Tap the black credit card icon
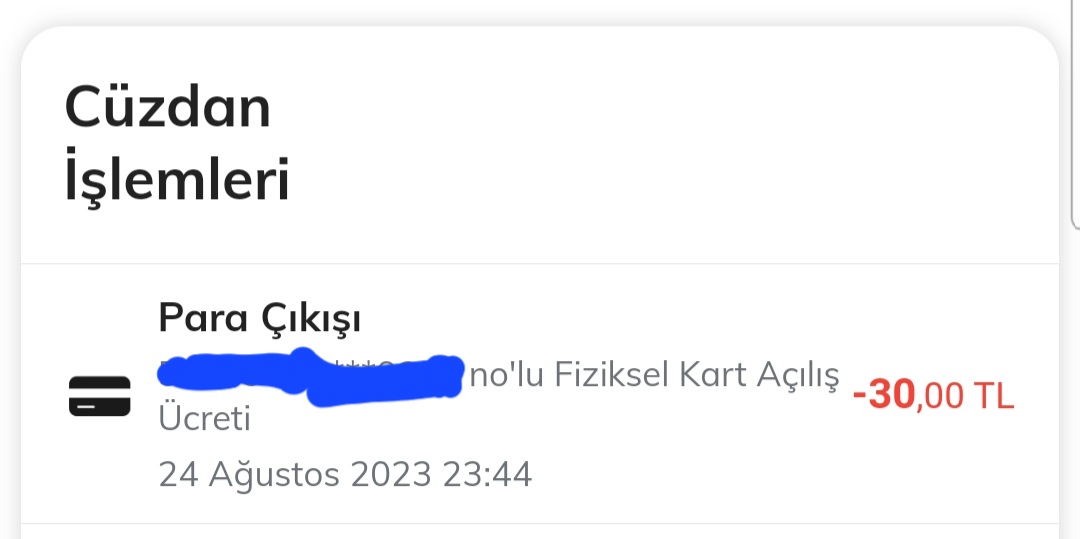The height and width of the screenshot is (539, 1080). click(x=99, y=396)
